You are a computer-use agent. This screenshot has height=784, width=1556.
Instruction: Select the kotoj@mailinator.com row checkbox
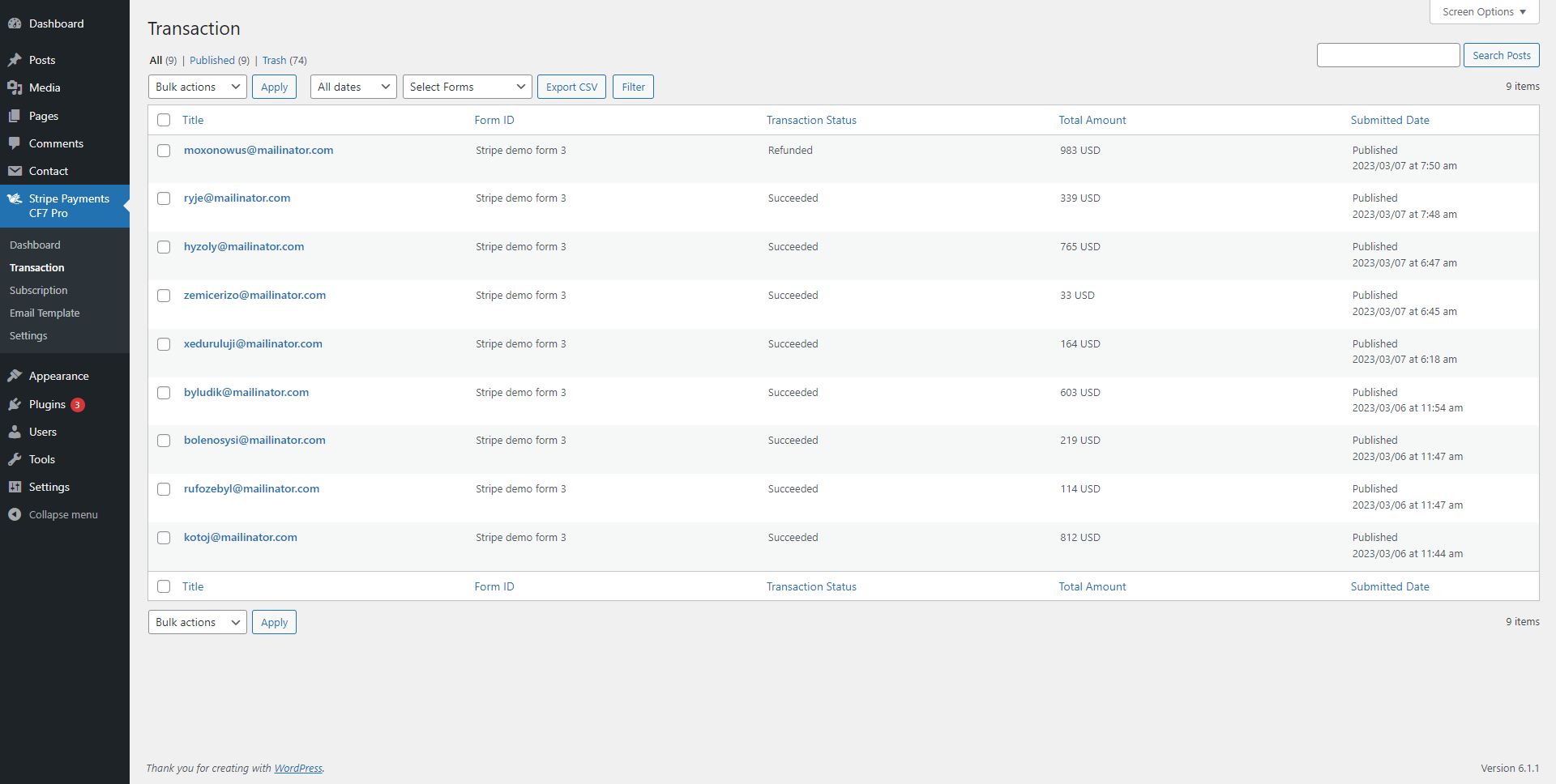point(164,538)
